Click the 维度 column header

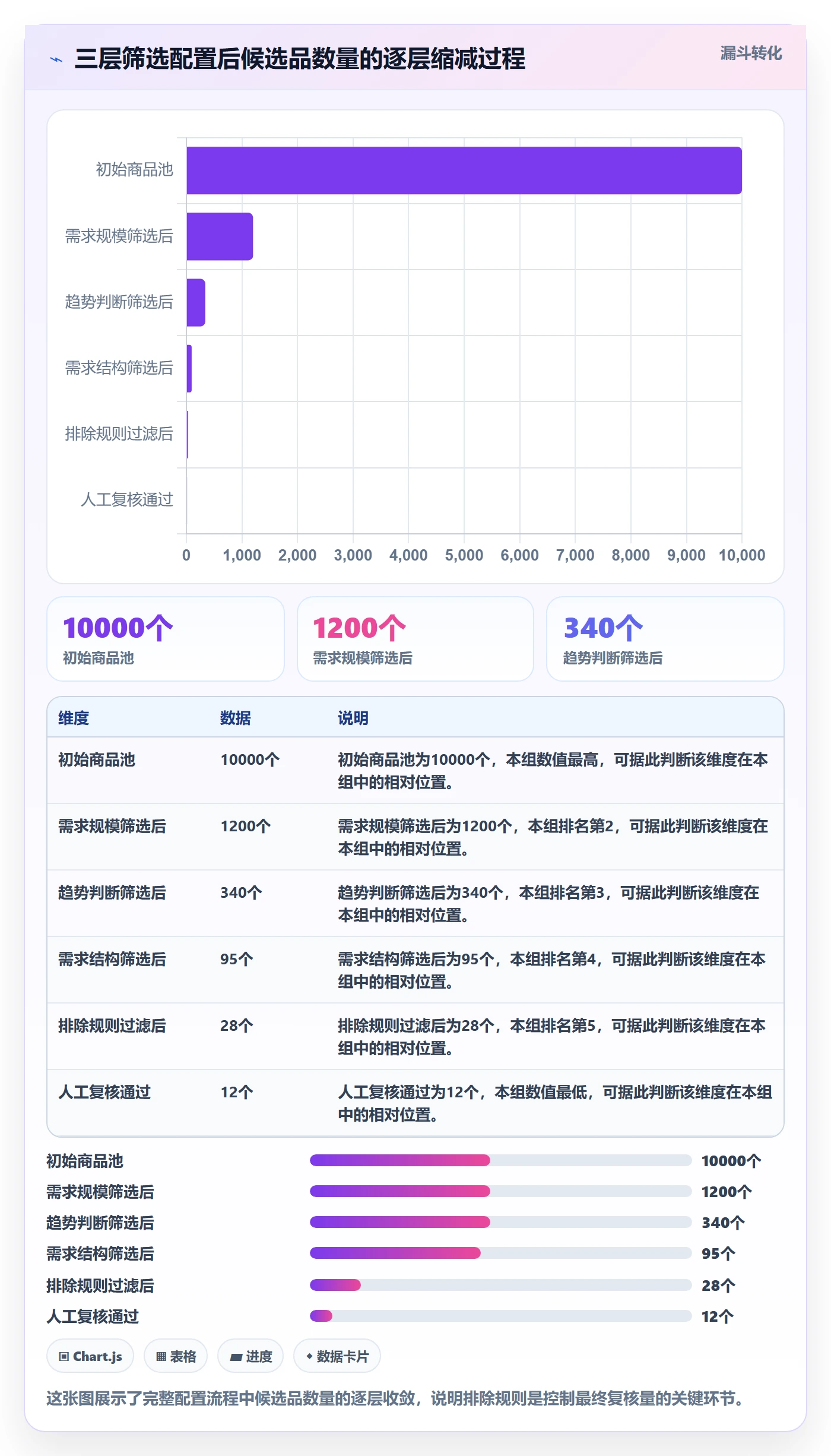74,718
